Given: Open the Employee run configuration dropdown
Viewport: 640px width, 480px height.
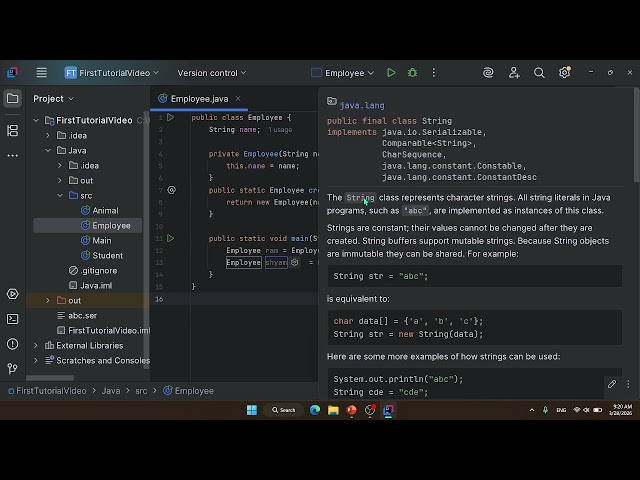Looking at the screenshot, I should [x=343, y=73].
